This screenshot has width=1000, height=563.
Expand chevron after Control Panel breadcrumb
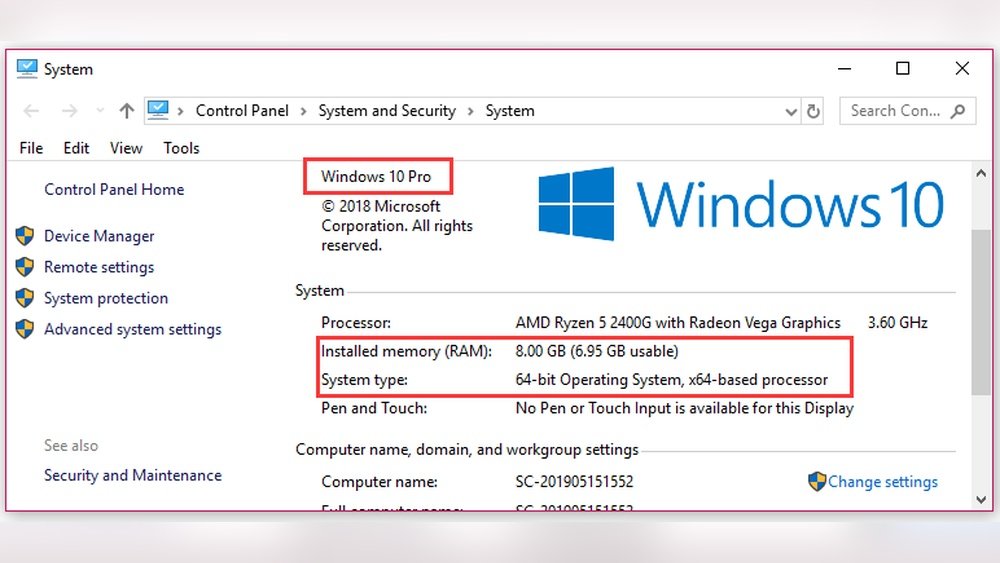[x=304, y=111]
